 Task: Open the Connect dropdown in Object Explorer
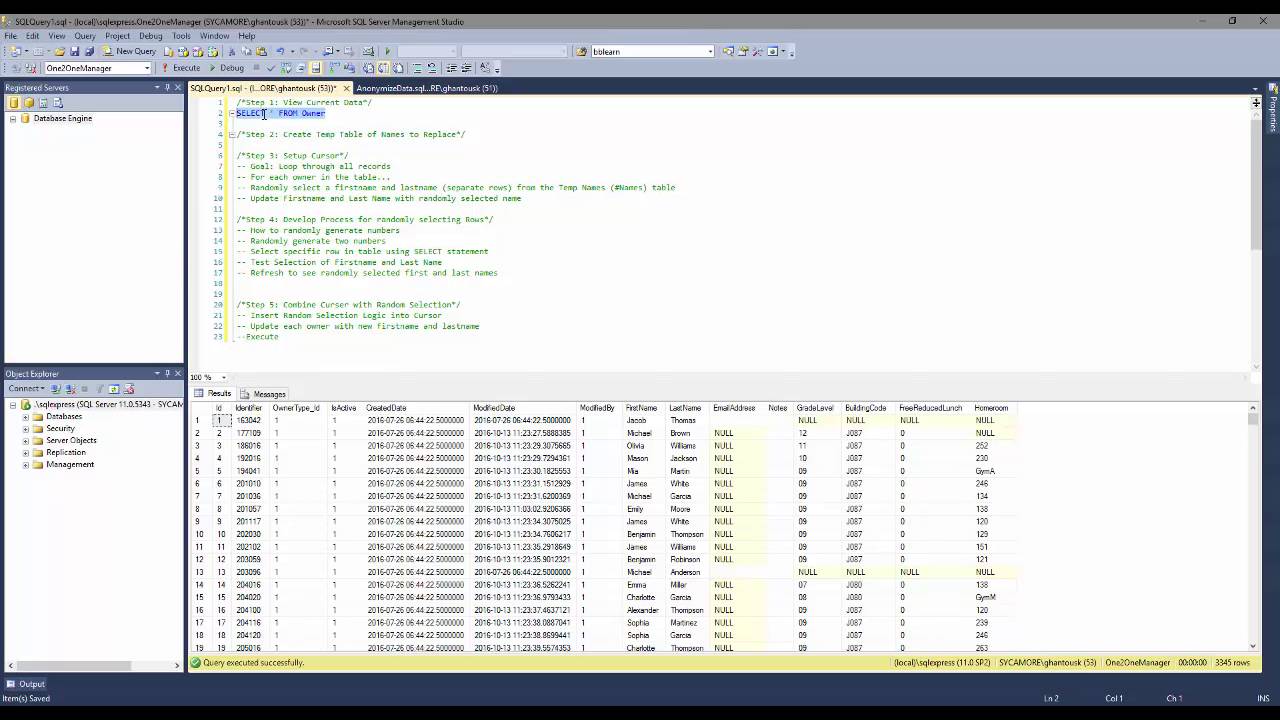tap(26, 388)
